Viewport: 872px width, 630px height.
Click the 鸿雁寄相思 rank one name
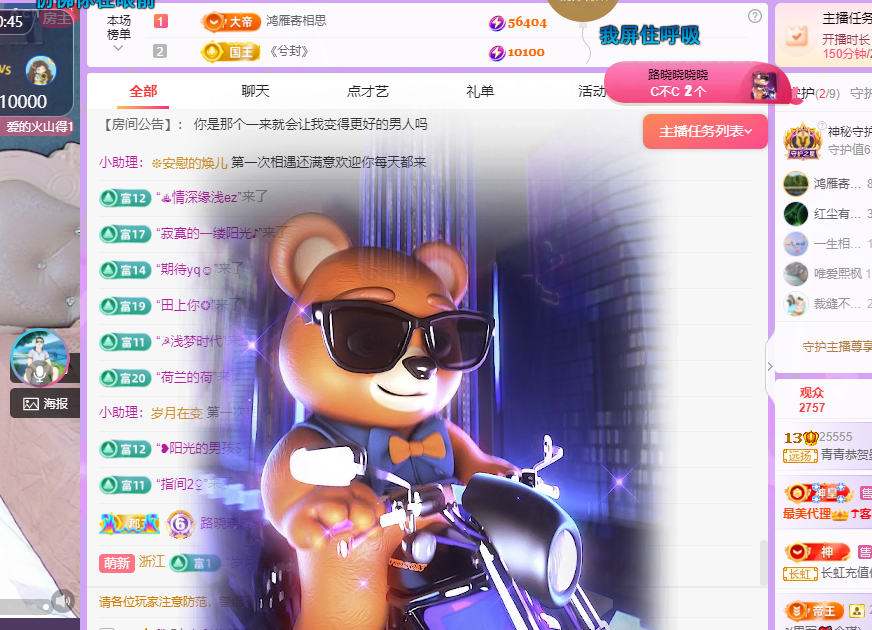point(296,21)
